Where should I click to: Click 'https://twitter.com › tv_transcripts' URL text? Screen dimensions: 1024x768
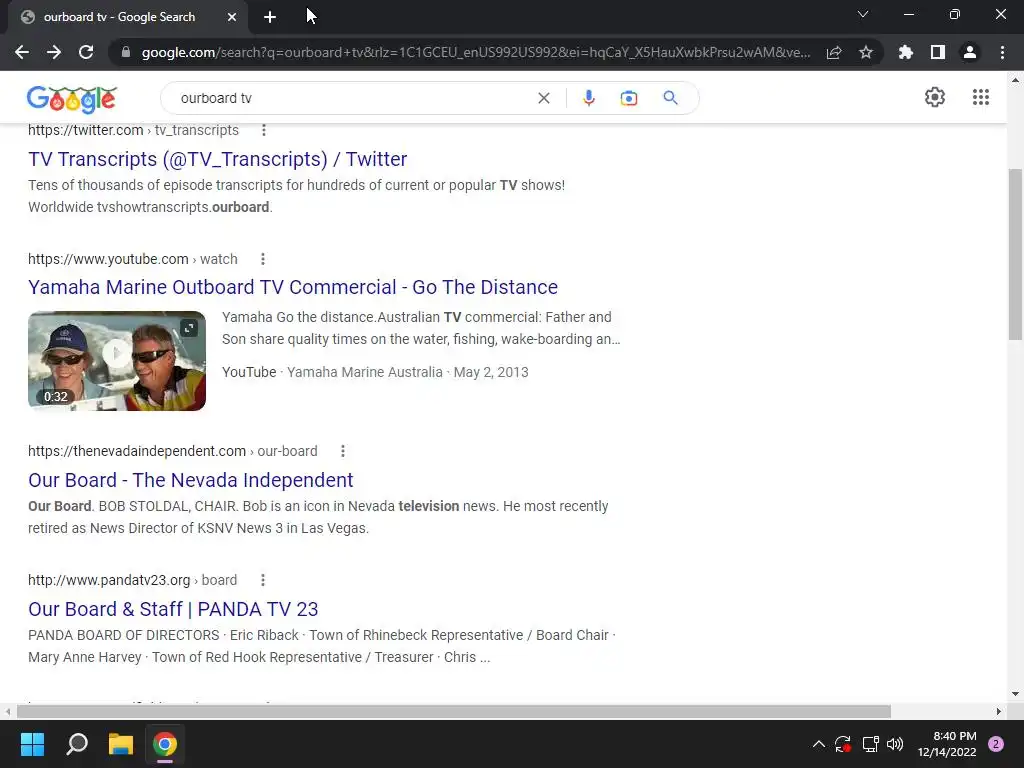(133, 130)
